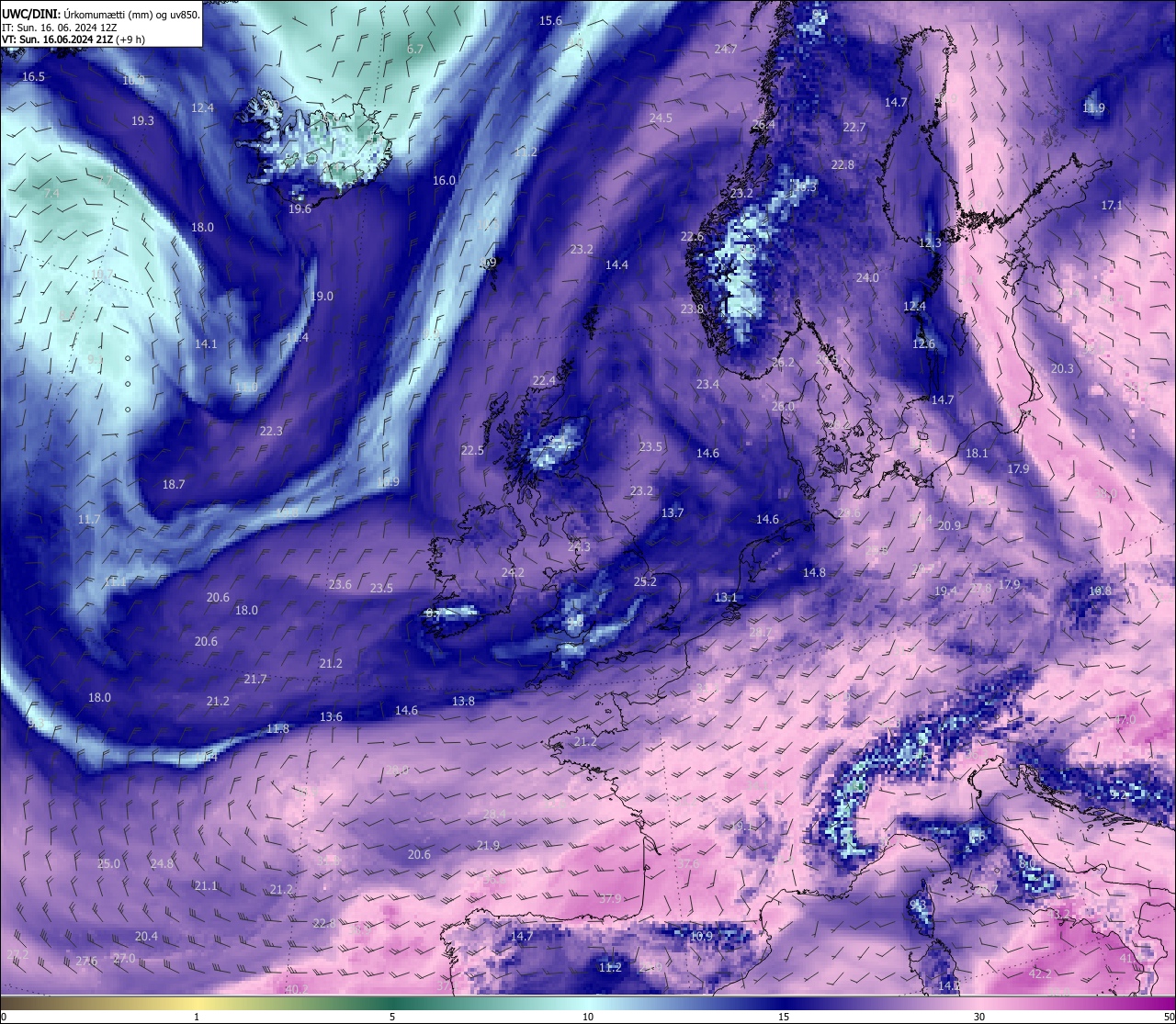Click the map value 42.2
Viewport: 1176px width, 1024px height.
pos(1039,974)
